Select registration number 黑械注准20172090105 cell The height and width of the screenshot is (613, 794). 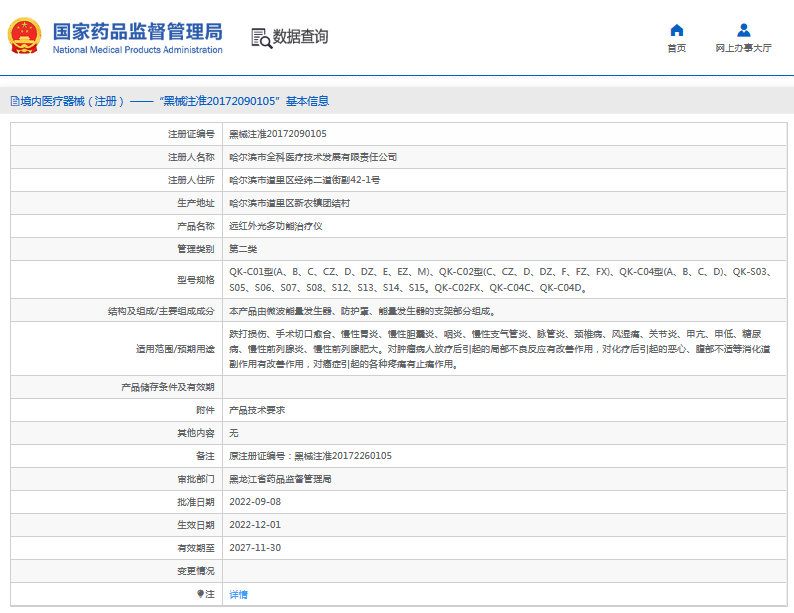(278, 134)
